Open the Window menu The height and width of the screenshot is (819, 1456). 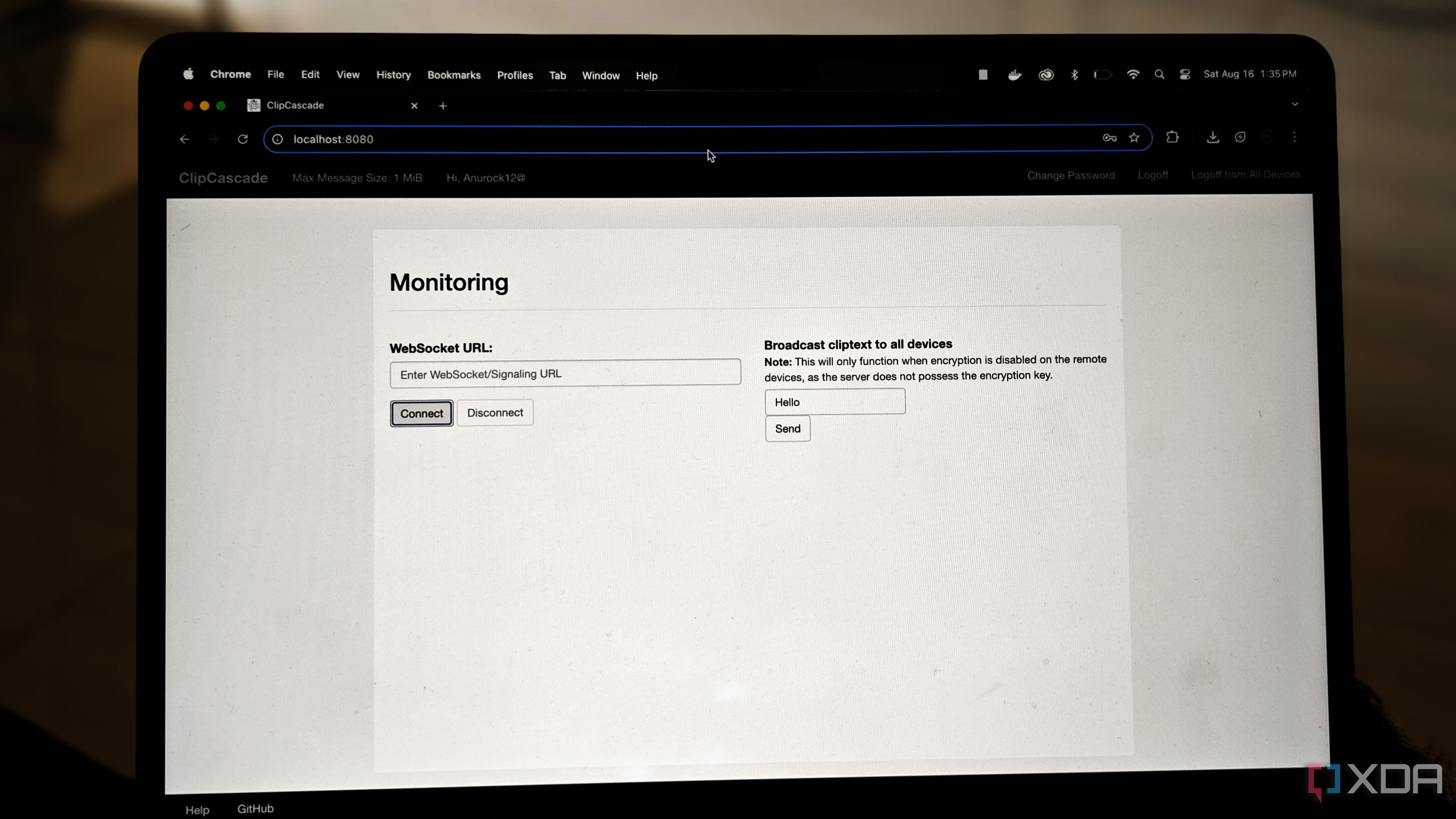point(601,76)
